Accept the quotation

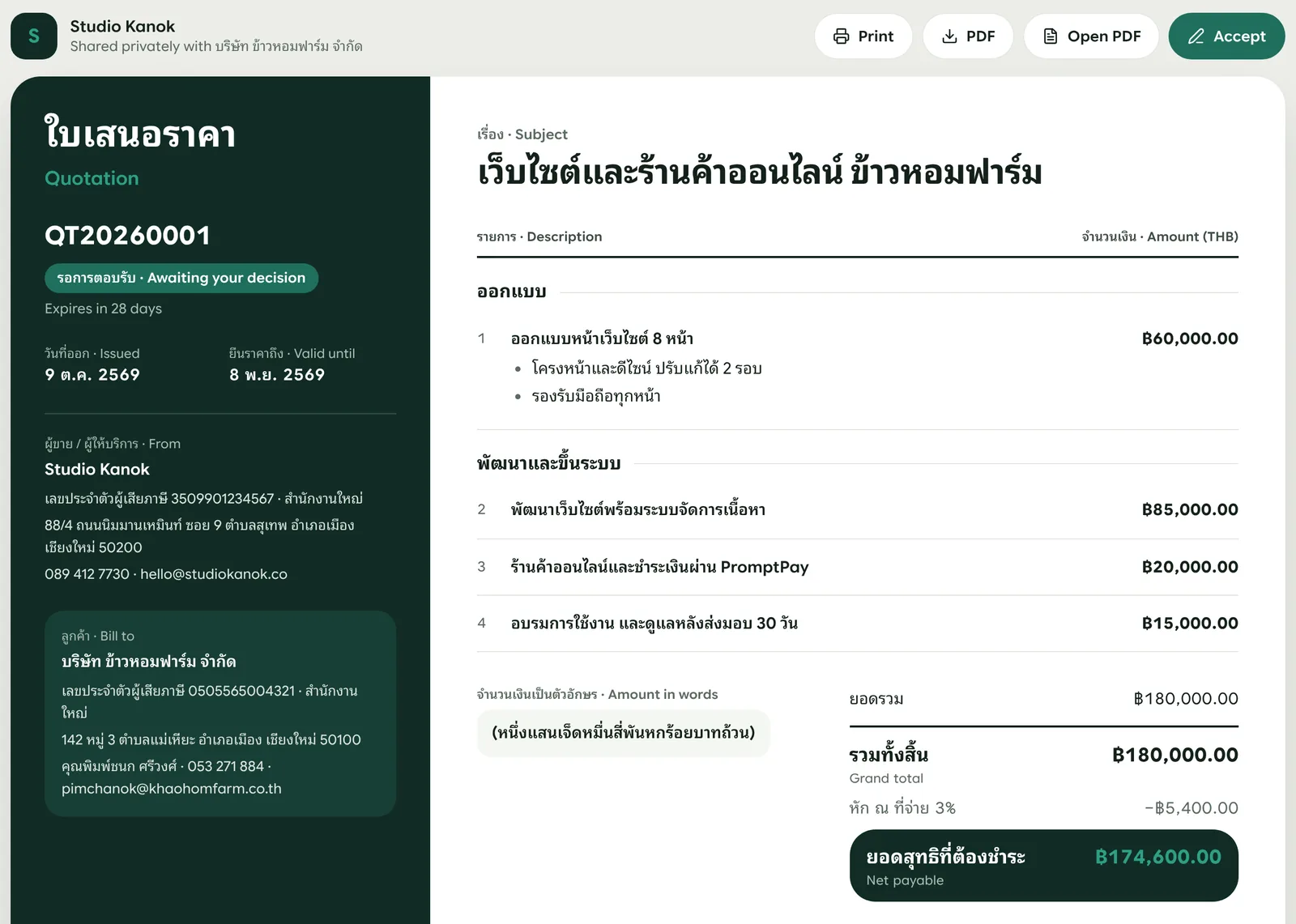(x=1226, y=36)
